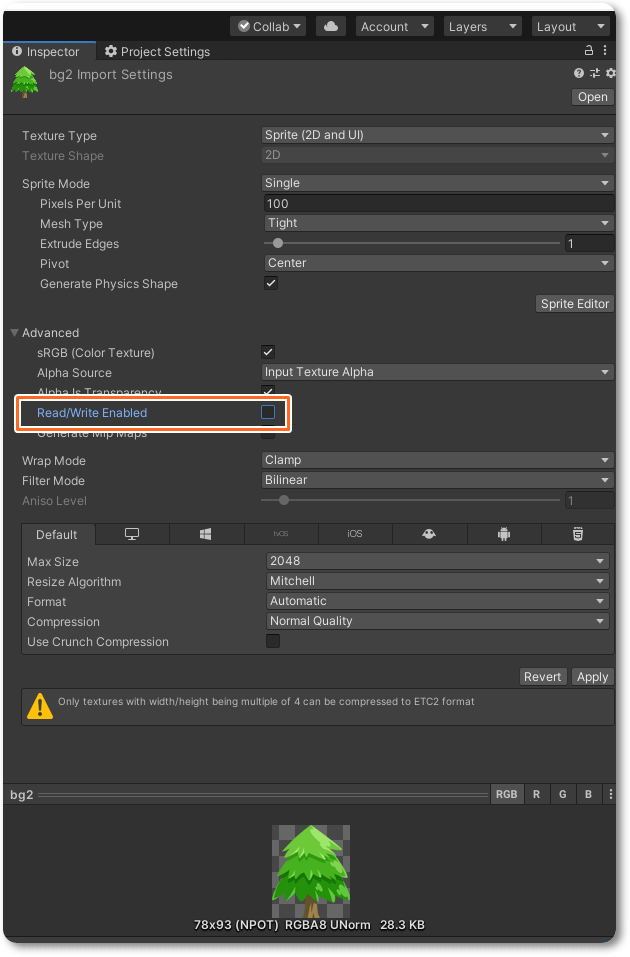Viewport: 630px width, 957px height.
Task: Open the help reference icon
Action: point(579,73)
